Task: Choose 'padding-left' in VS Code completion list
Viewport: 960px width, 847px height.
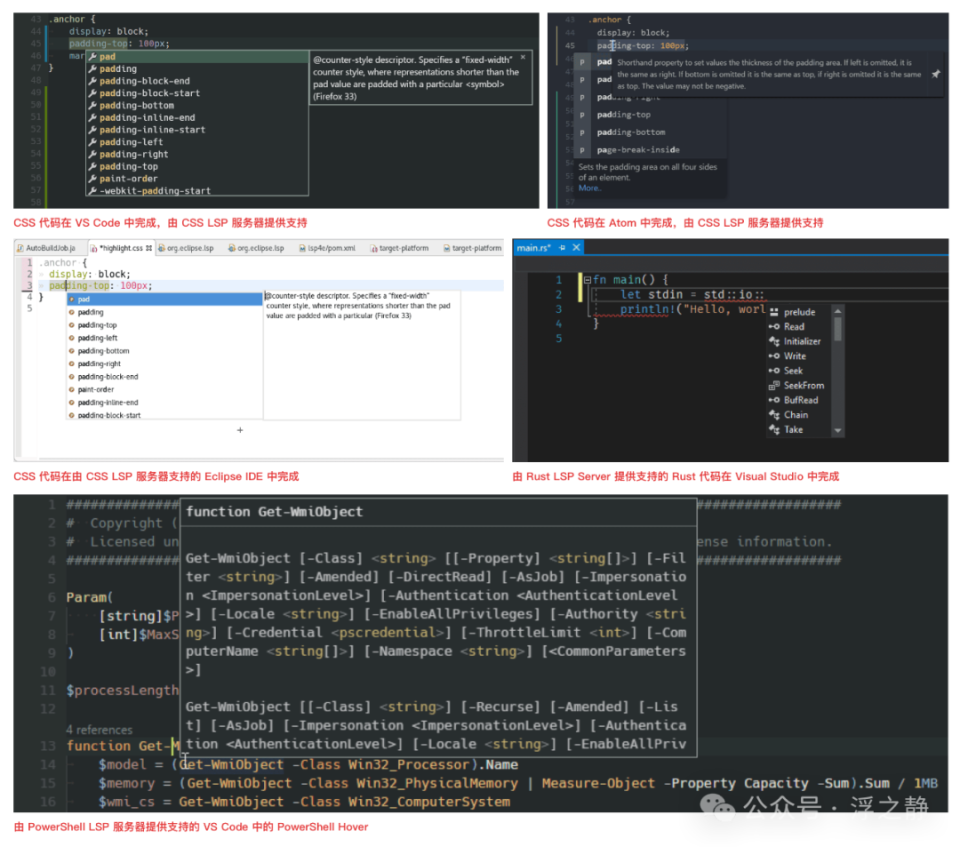Action: click(x=197, y=142)
